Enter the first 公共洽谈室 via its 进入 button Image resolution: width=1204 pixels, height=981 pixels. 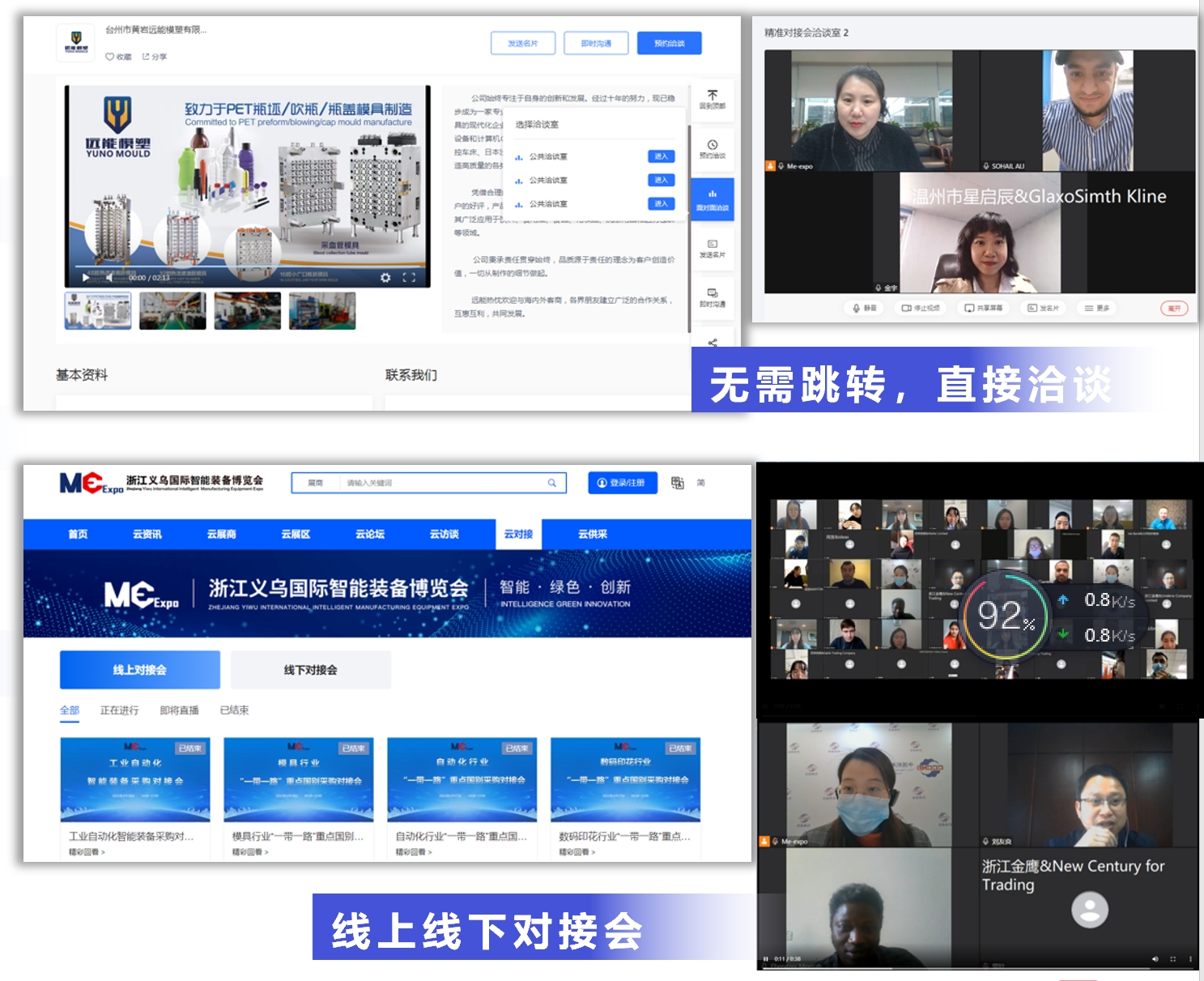[661, 156]
